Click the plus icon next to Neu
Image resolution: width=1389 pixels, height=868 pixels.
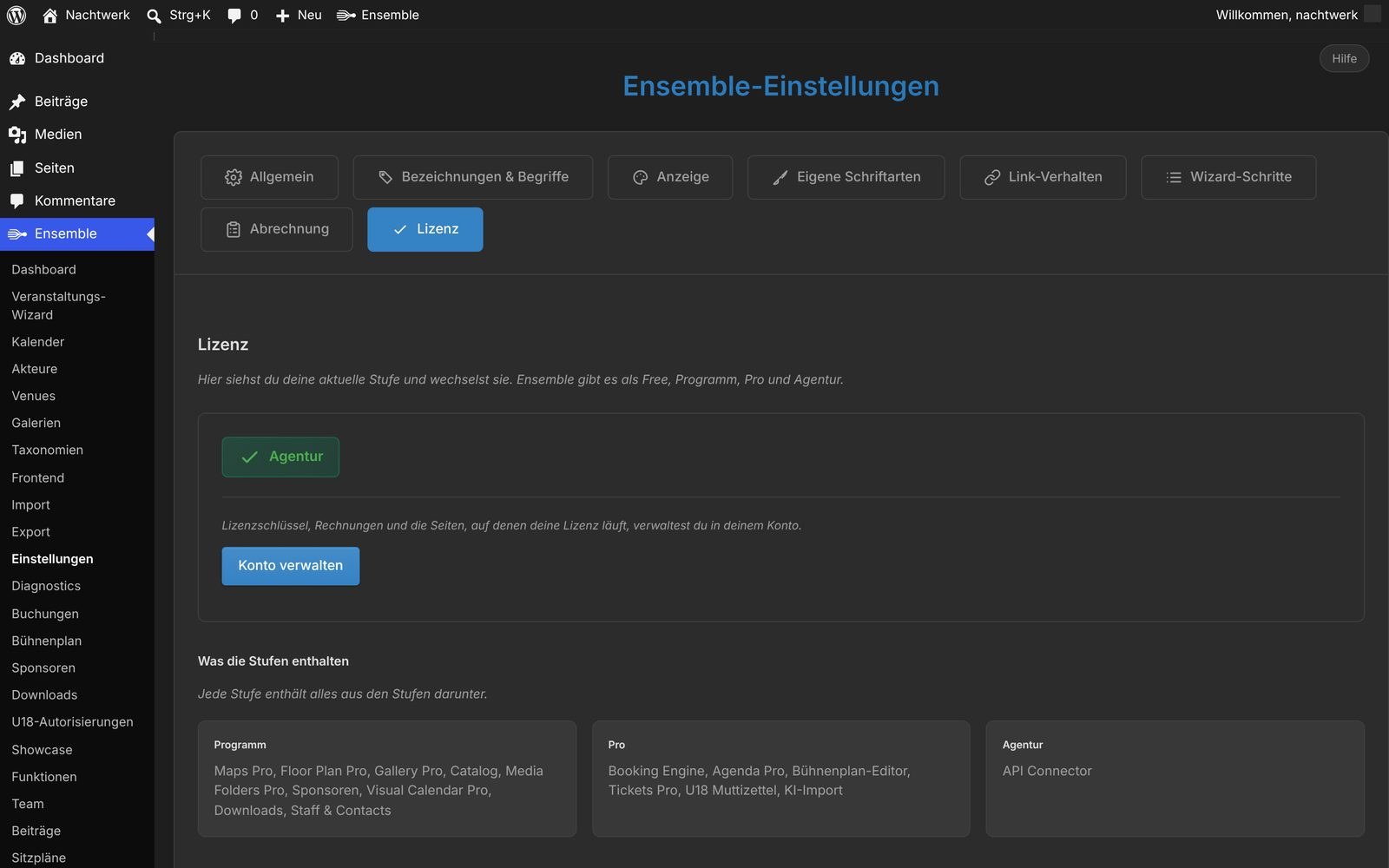click(x=282, y=16)
